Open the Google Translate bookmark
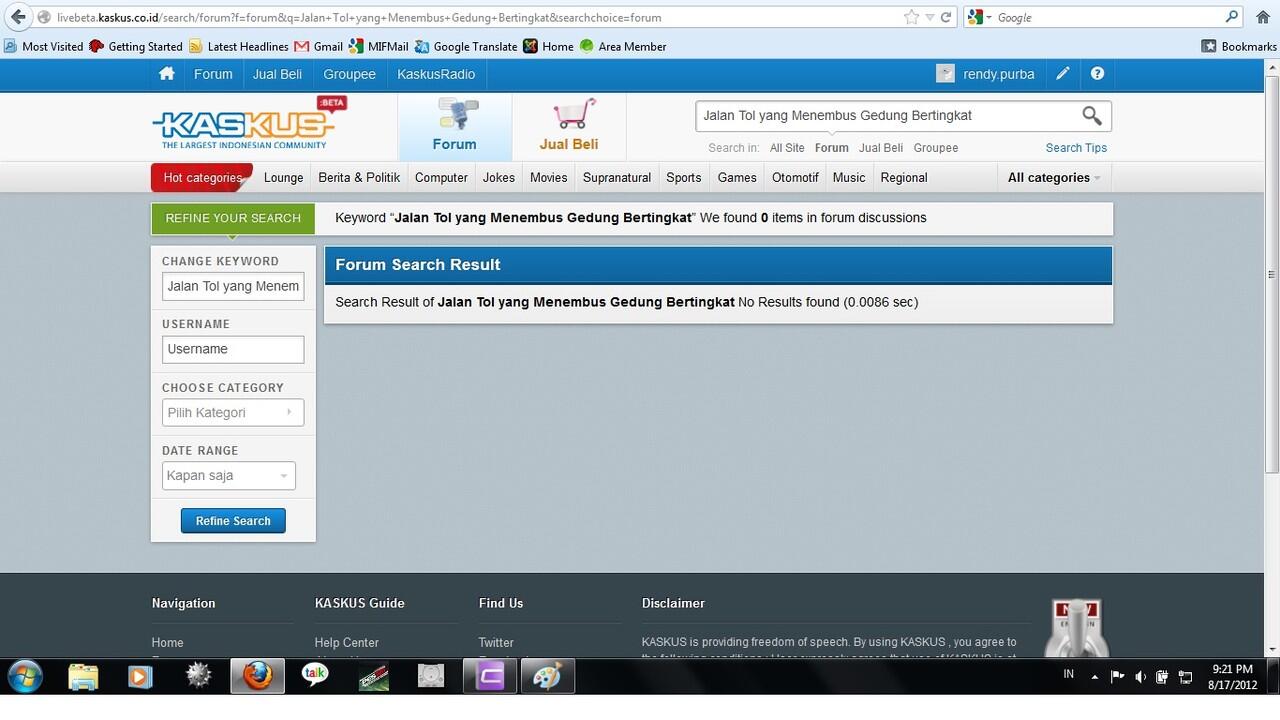The height and width of the screenshot is (720, 1280). click(466, 46)
